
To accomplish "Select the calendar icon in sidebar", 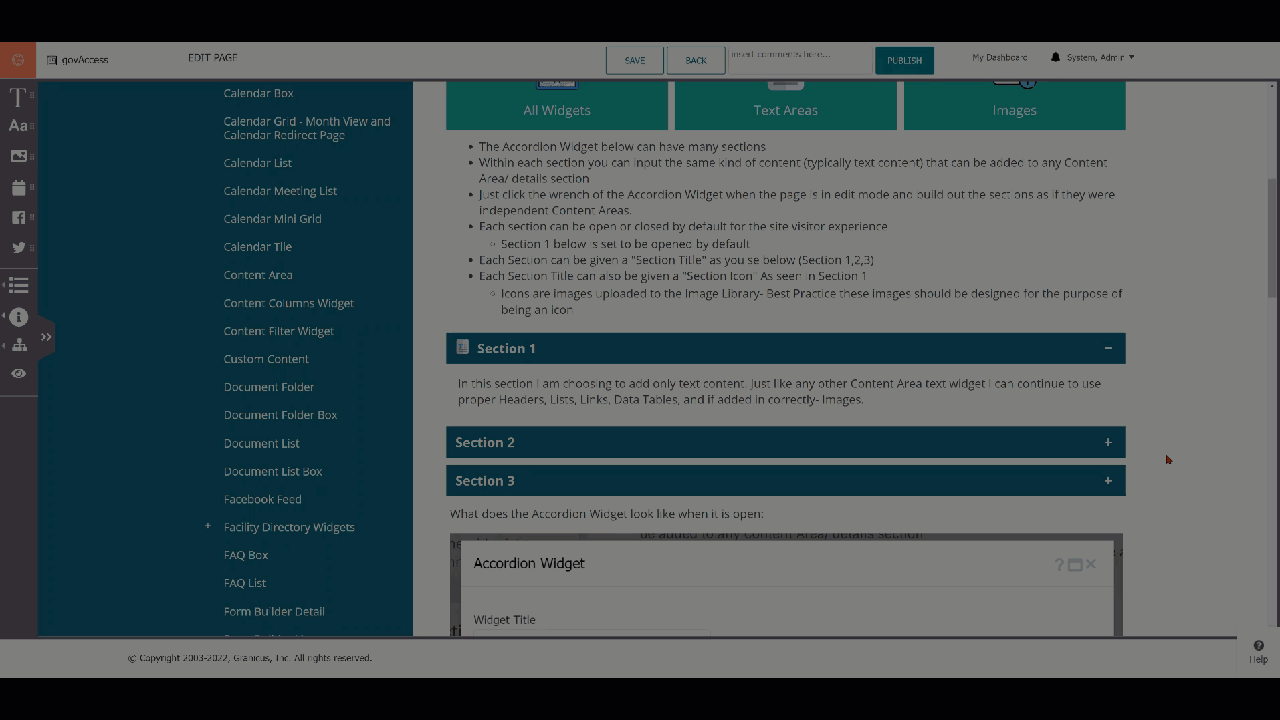I will point(18,187).
